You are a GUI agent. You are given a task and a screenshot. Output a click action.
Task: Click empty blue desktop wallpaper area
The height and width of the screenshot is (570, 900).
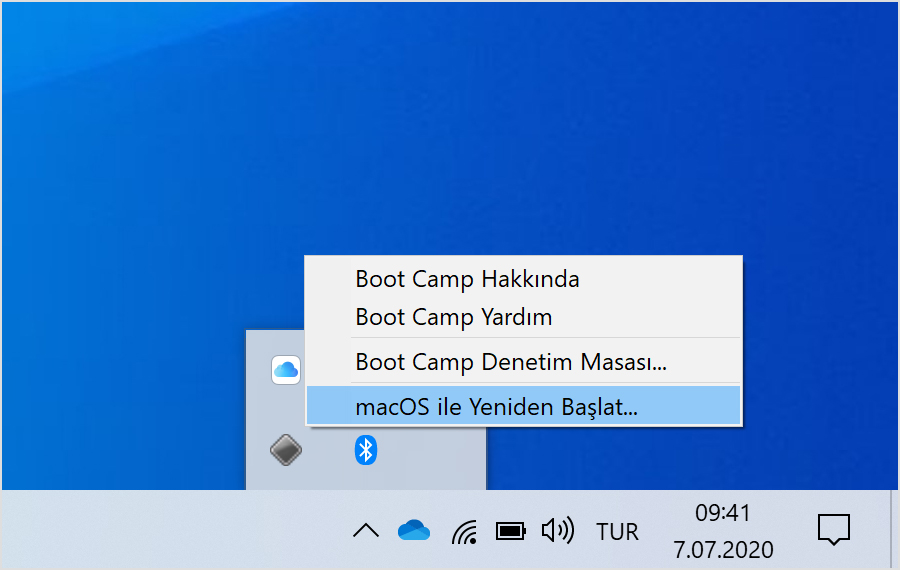[150, 200]
